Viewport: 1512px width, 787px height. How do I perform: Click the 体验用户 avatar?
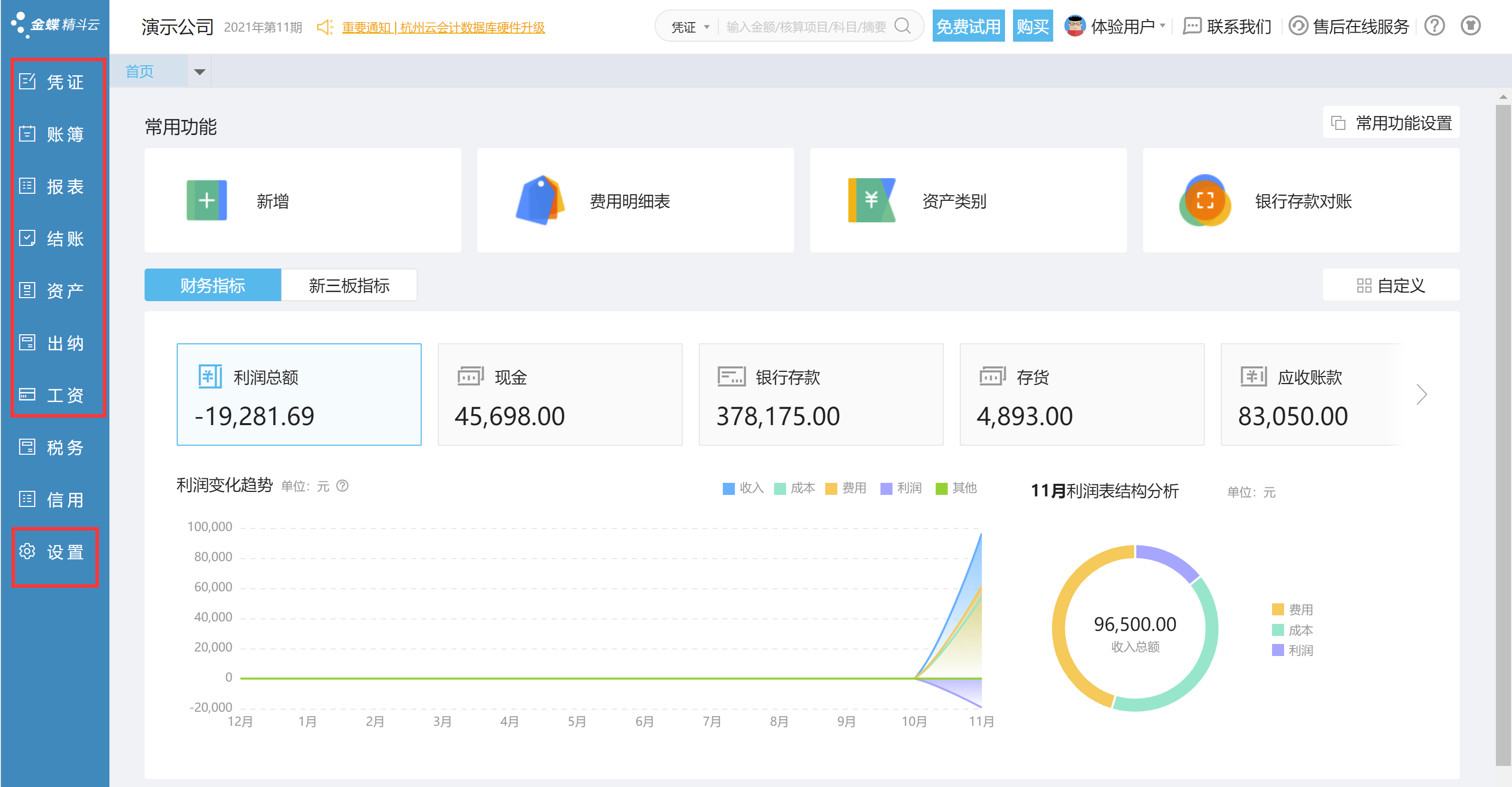click(x=1075, y=26)
